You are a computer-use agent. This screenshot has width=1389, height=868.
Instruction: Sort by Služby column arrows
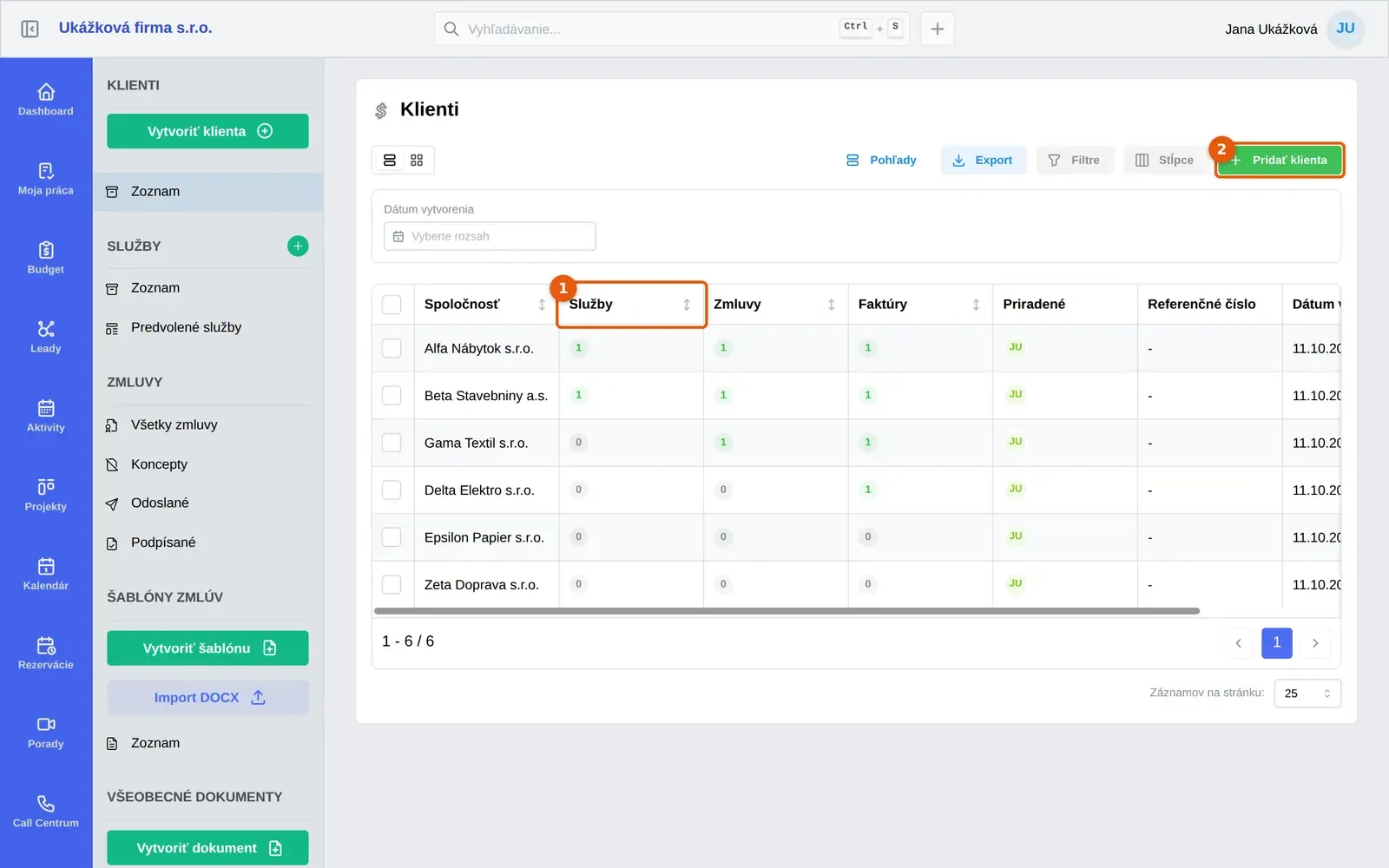(687, 305)
